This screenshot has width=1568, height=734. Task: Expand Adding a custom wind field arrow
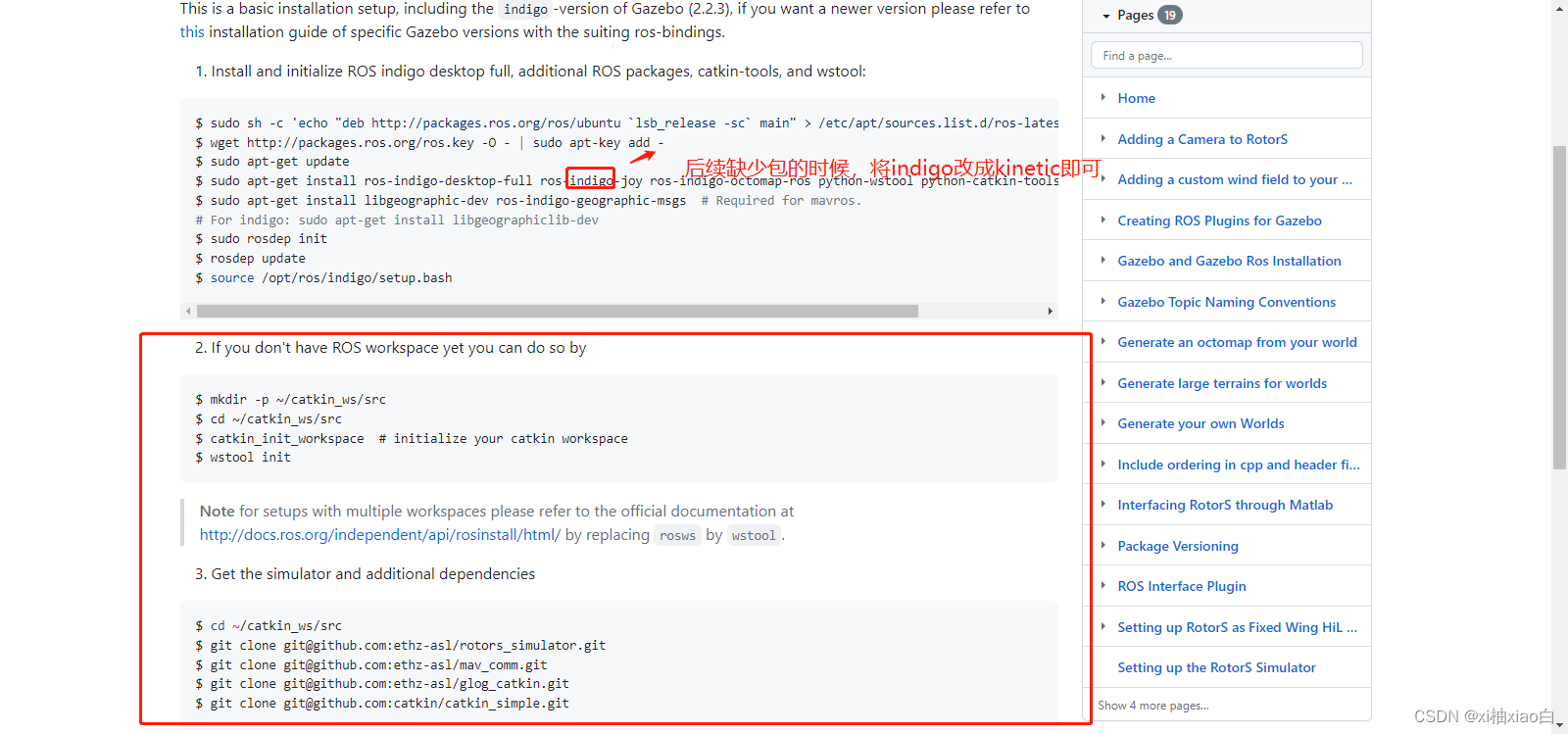coord(1103,178)
